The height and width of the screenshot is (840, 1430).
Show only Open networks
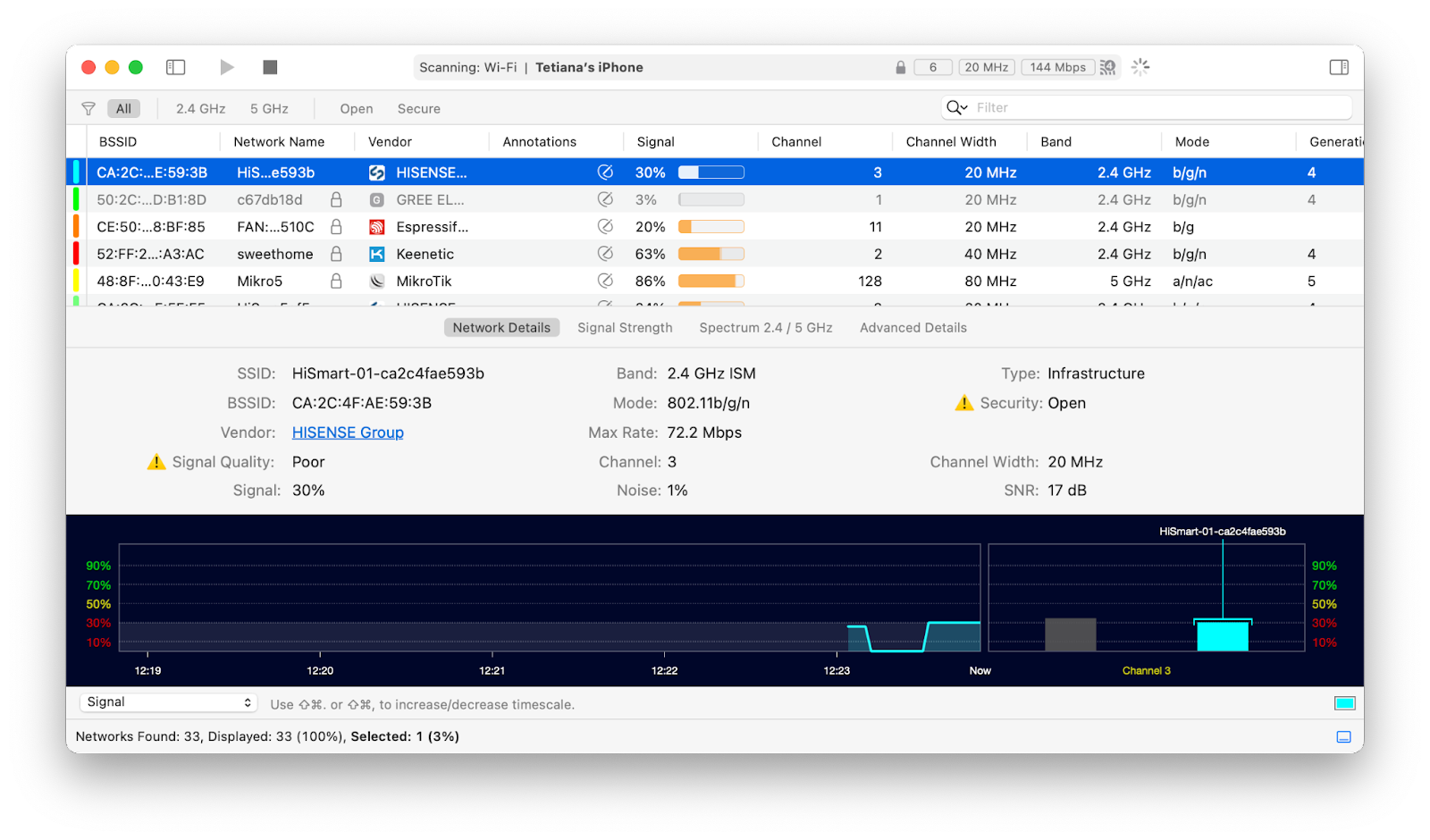coord(357,109)
